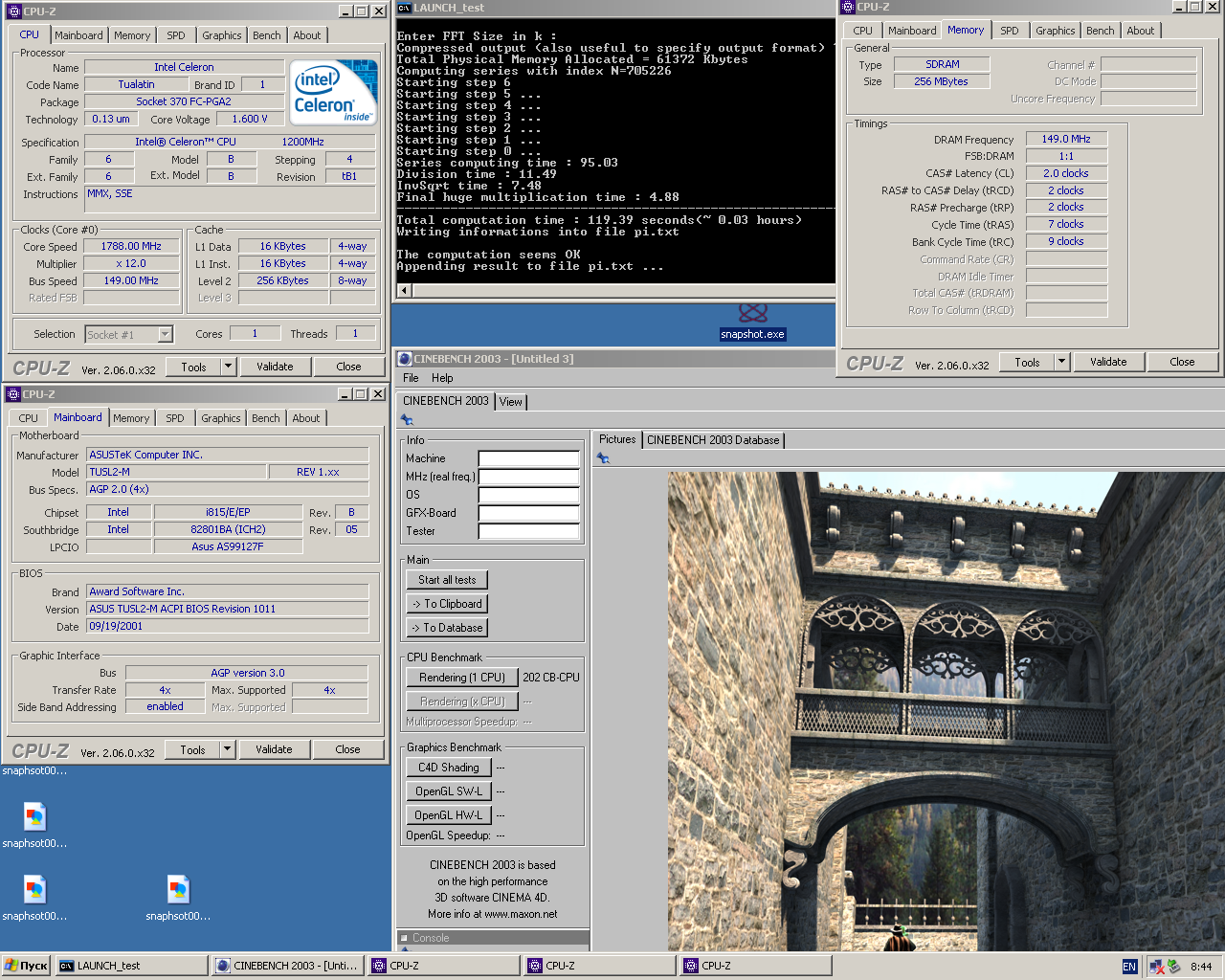Click the To Database button
The image size is (1225, 980).
click(447, 628)
